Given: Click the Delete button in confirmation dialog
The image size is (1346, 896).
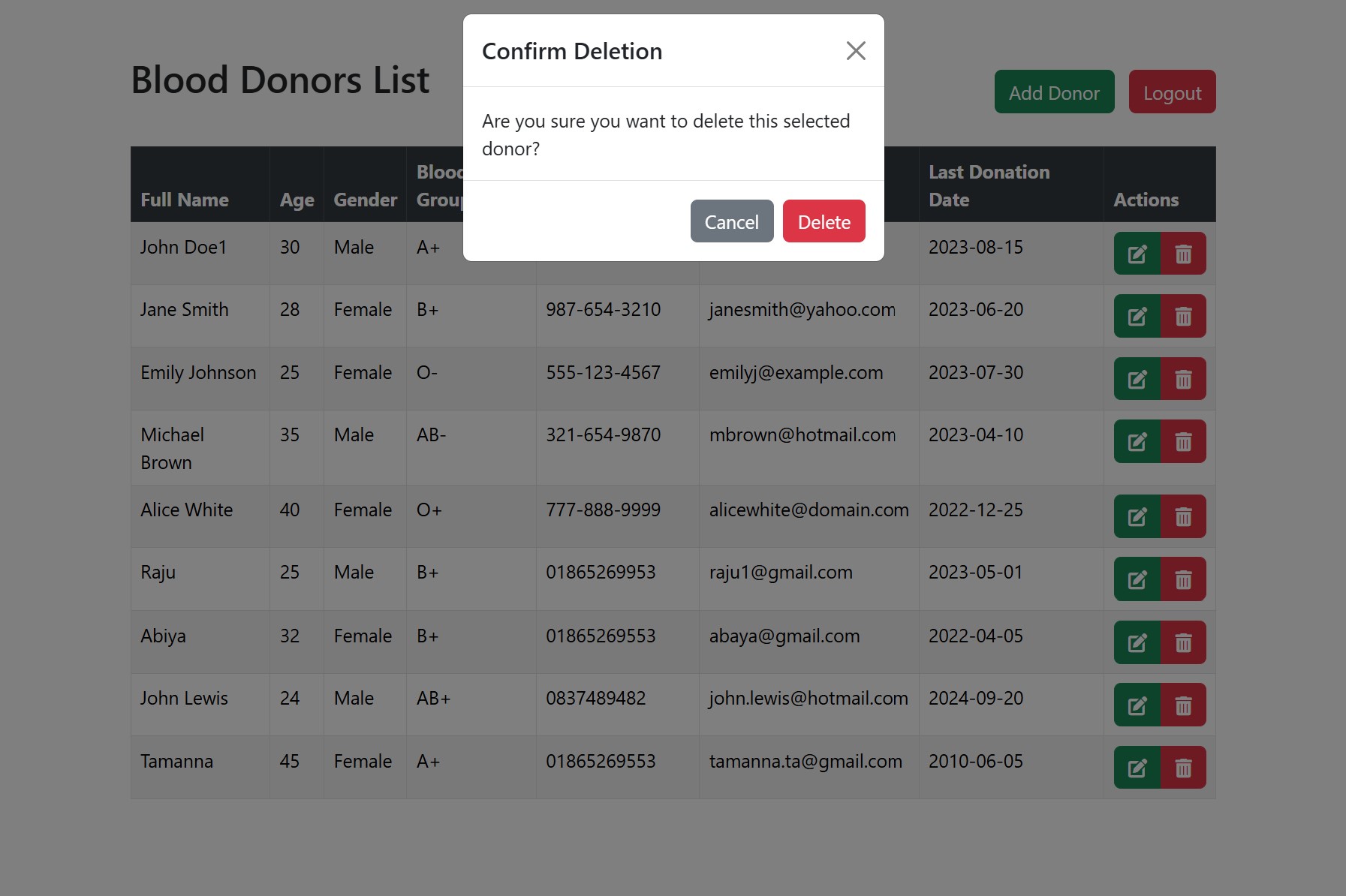Looking at the screenshot, I should tap(824, 221).
